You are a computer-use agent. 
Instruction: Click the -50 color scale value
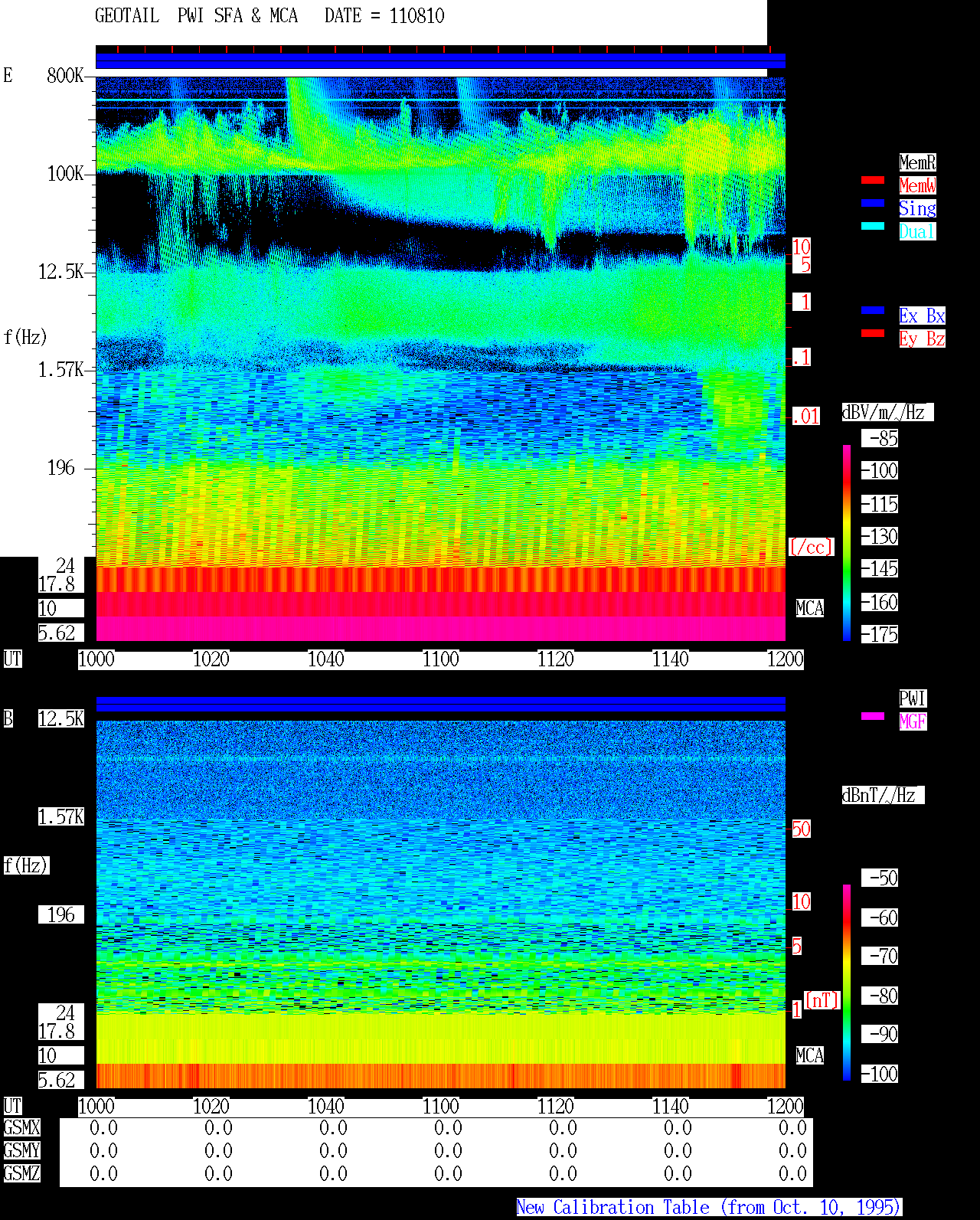click(880, 878)
